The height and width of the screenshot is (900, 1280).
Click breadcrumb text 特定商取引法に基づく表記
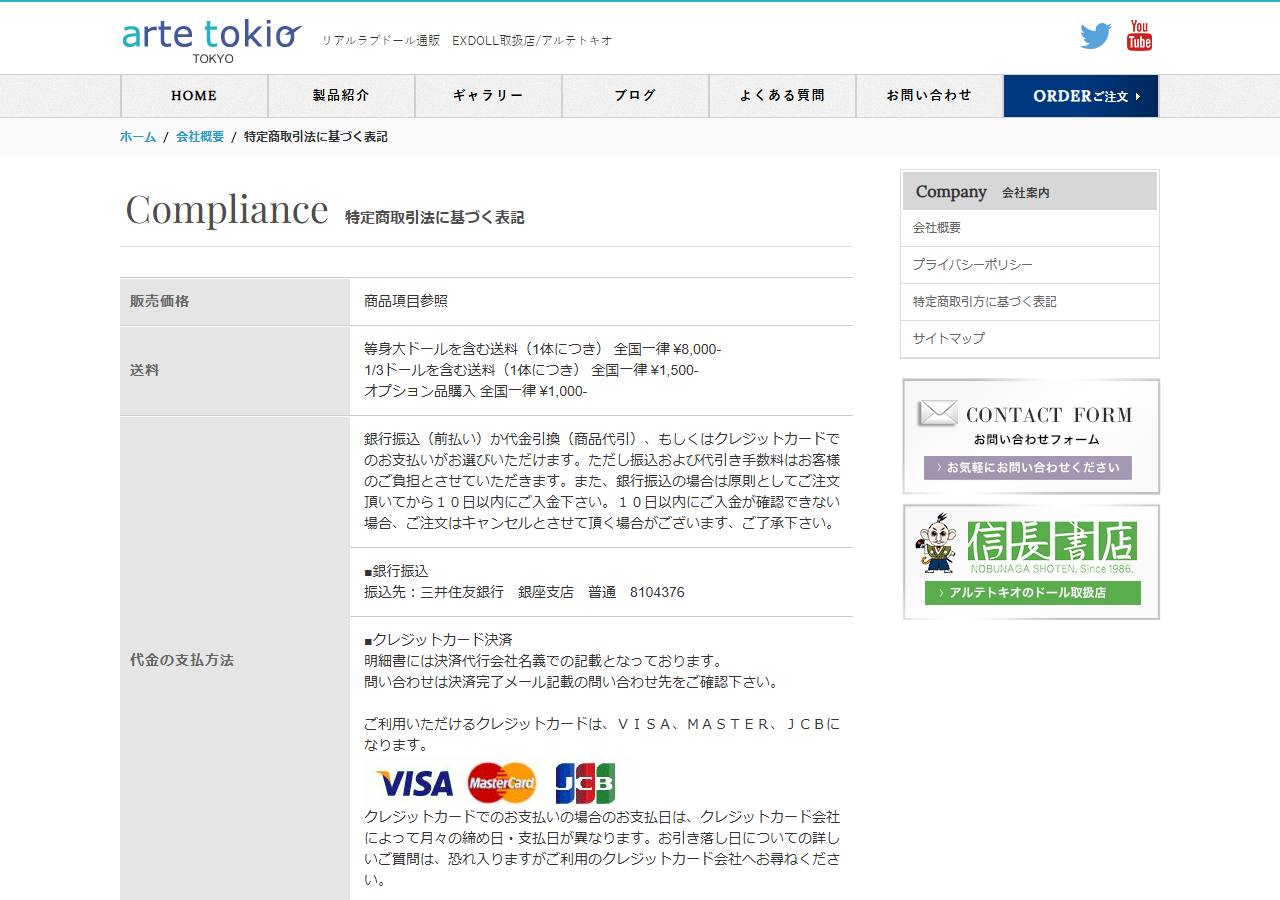click(316, 137)
